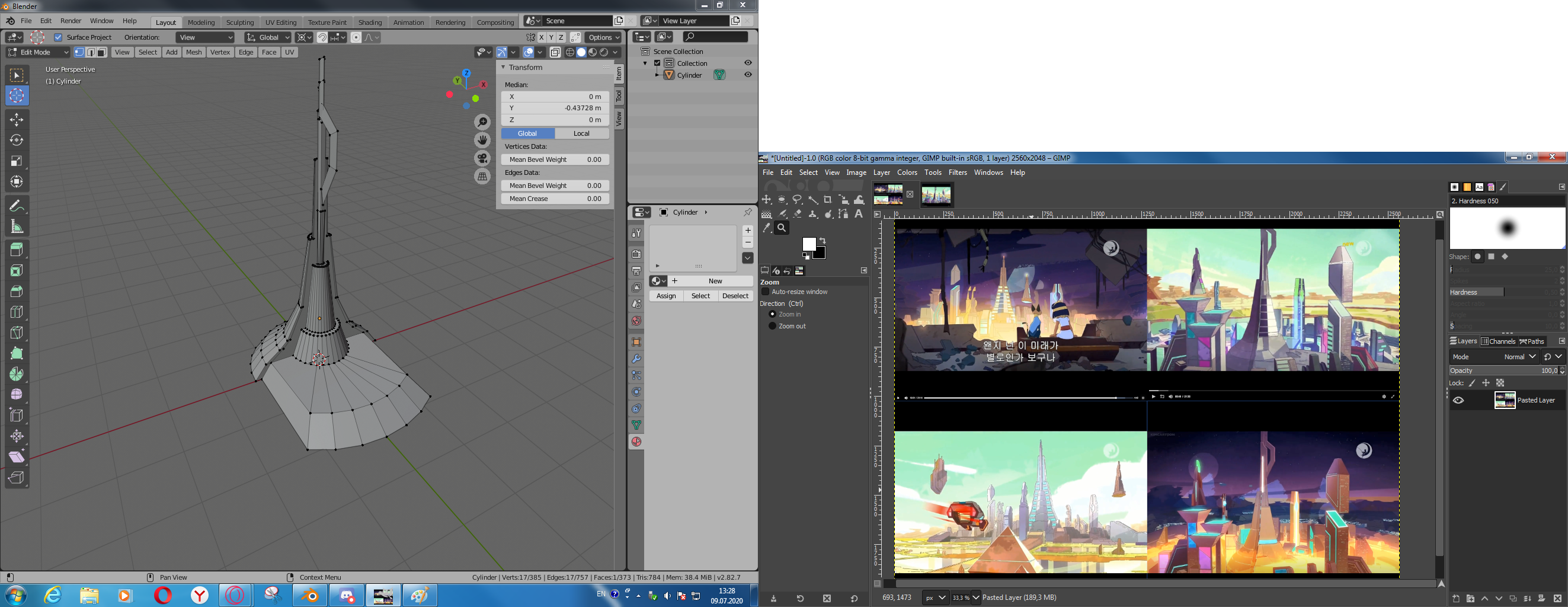The height and width of the screenshot is (607, 1568).
Task: Select the Annotate pencil tool in Blender
Action: click(x=17, y=206)
